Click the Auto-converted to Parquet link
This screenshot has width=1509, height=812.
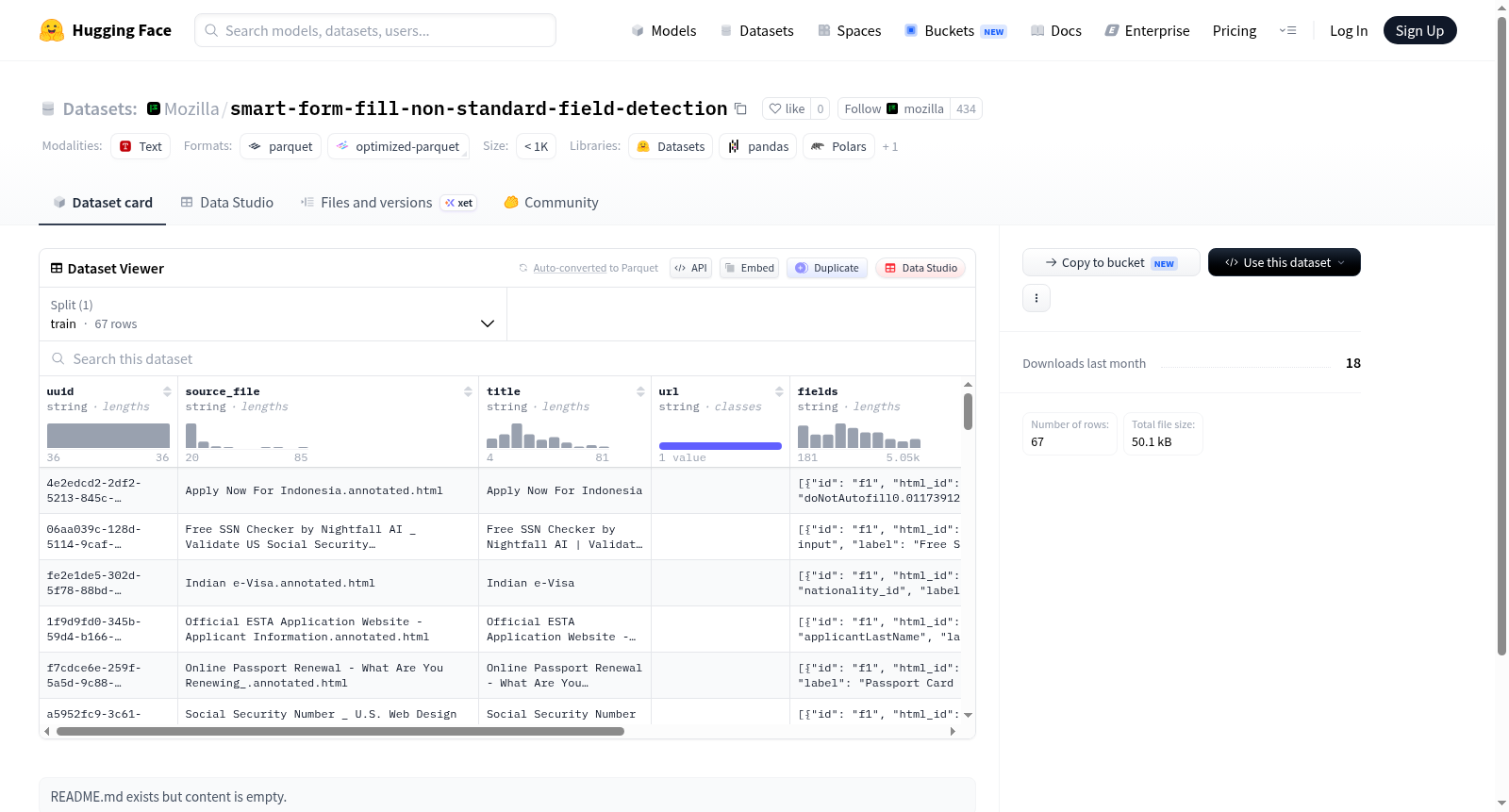(570, 268)
